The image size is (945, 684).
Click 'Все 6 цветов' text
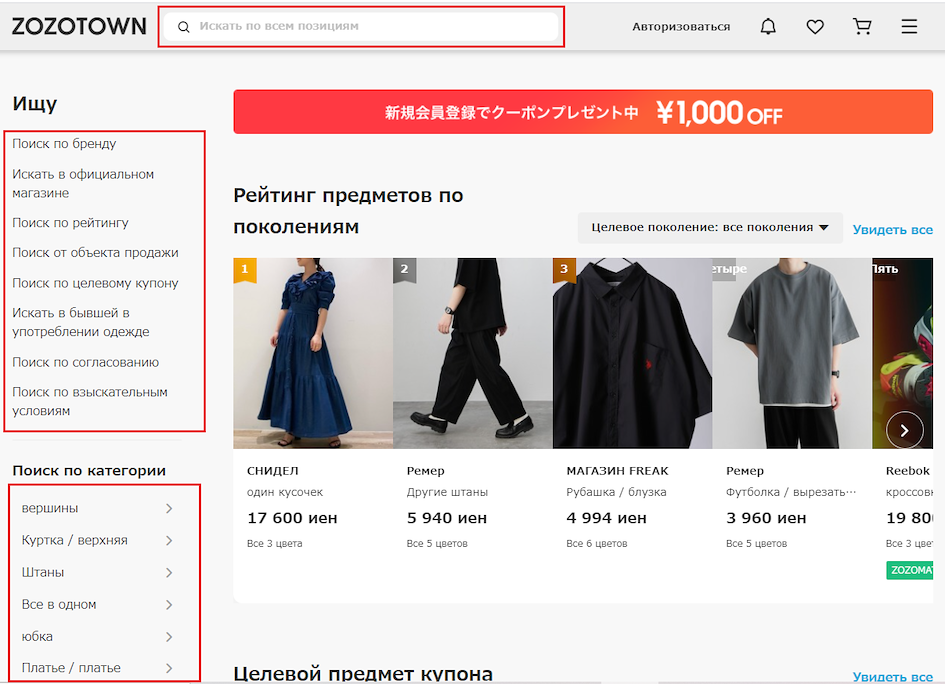[x=597, y=544]
